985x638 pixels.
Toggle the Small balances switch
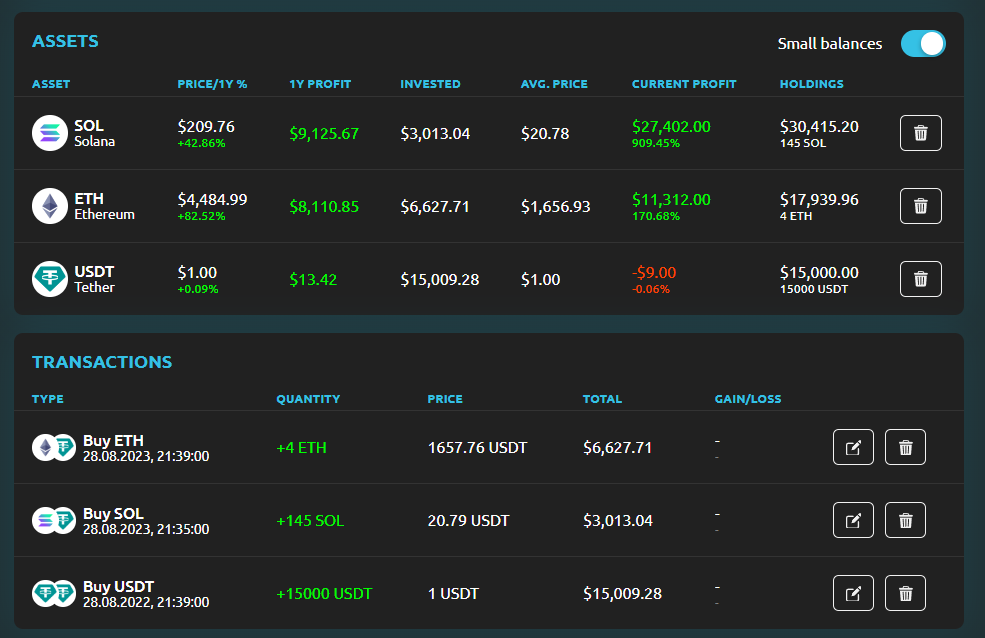[x=922, y=43]
